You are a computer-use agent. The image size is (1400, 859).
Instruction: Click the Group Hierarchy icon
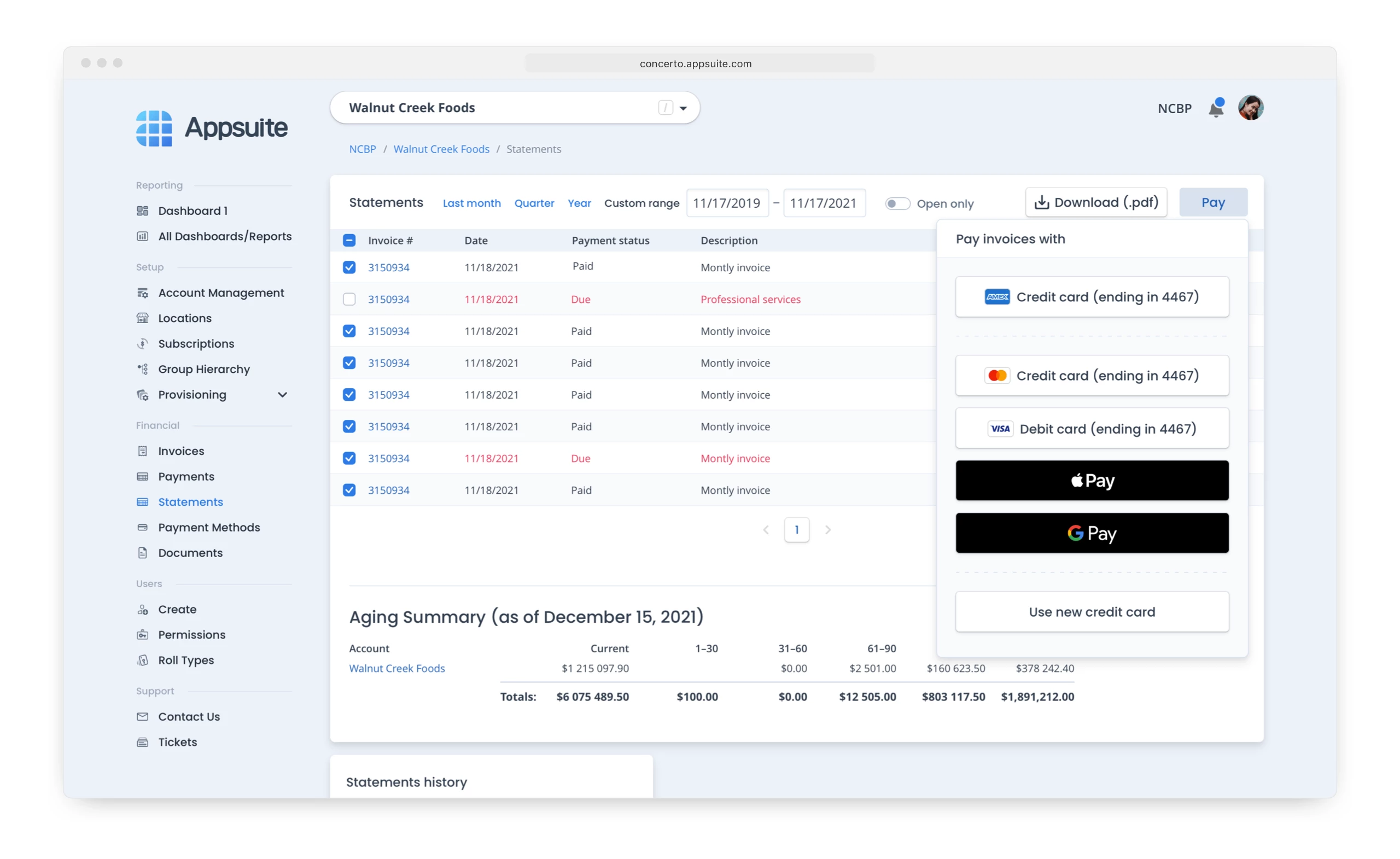[143, 369]
